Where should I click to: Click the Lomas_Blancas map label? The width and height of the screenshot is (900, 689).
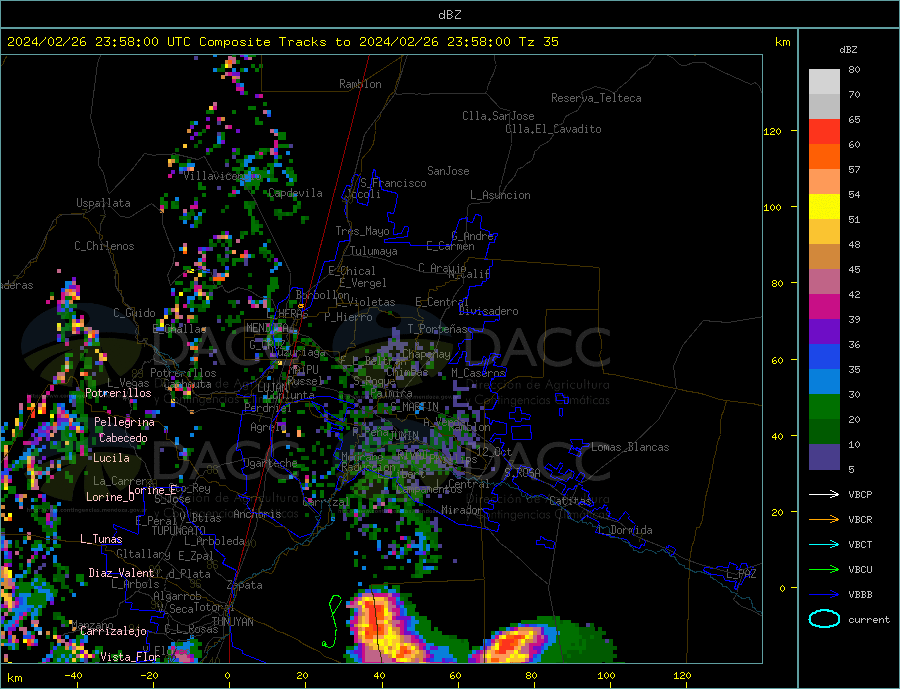pos(630,447)
